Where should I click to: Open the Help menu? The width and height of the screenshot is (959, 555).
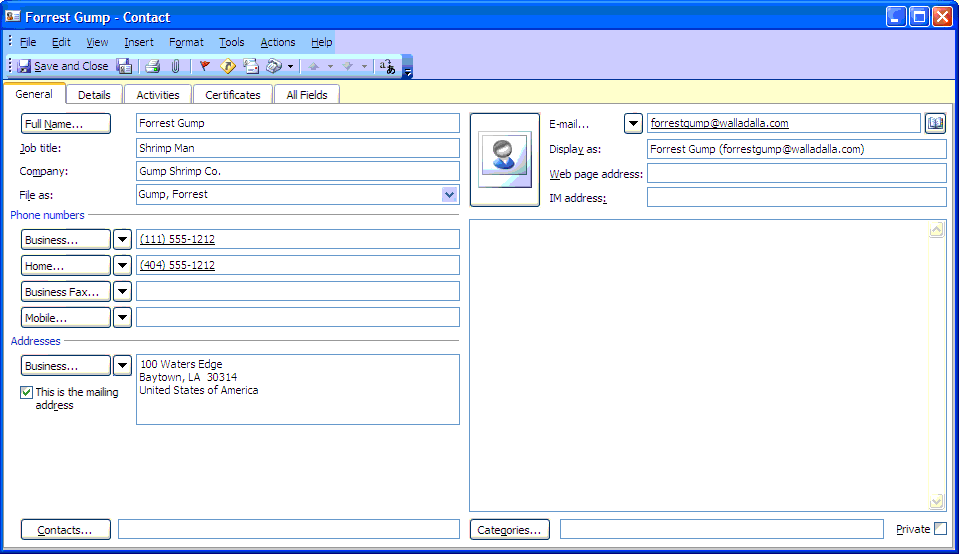pyautogui.click(x=322, y=42)
